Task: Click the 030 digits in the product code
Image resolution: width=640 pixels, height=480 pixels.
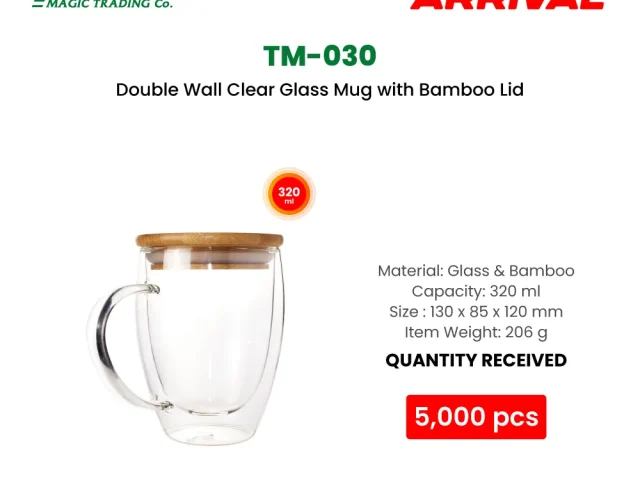Action: pos(351,56)
